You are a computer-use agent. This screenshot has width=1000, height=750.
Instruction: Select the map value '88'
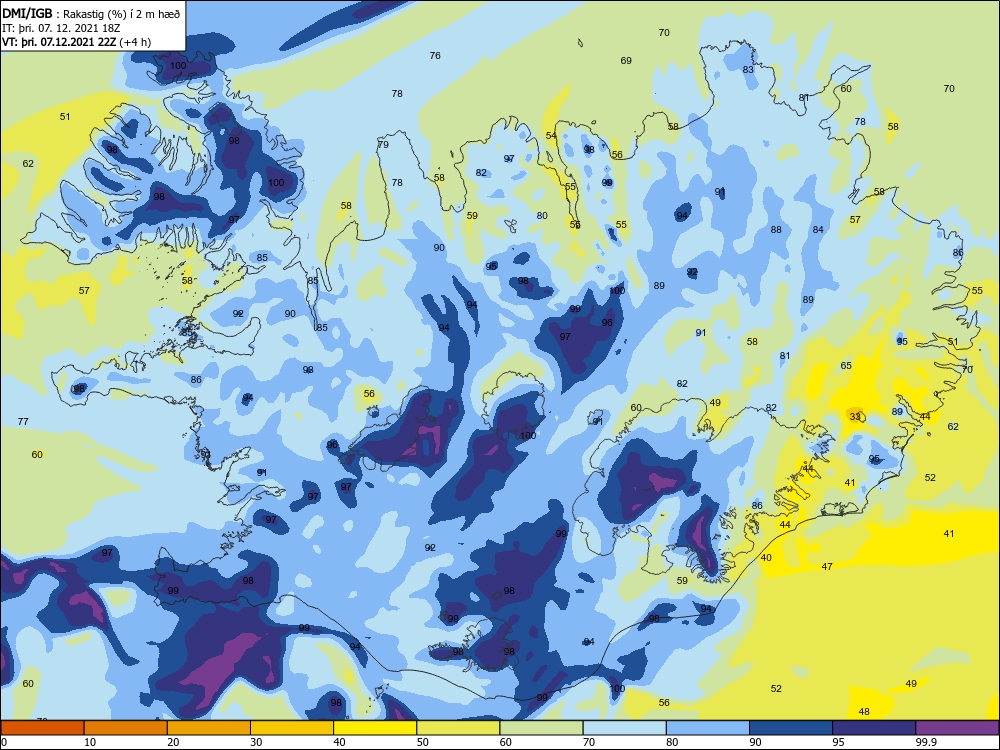pyautogui.click(x=776, y=230)
